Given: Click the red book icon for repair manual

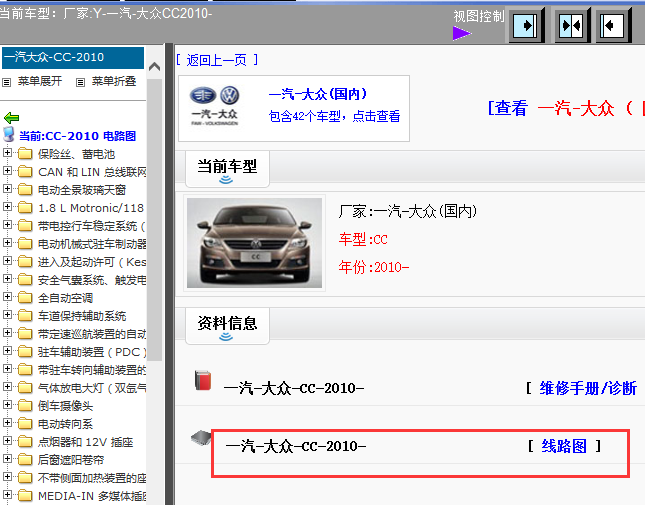Looking at the screenshot, I should click(x=202, y=380).
